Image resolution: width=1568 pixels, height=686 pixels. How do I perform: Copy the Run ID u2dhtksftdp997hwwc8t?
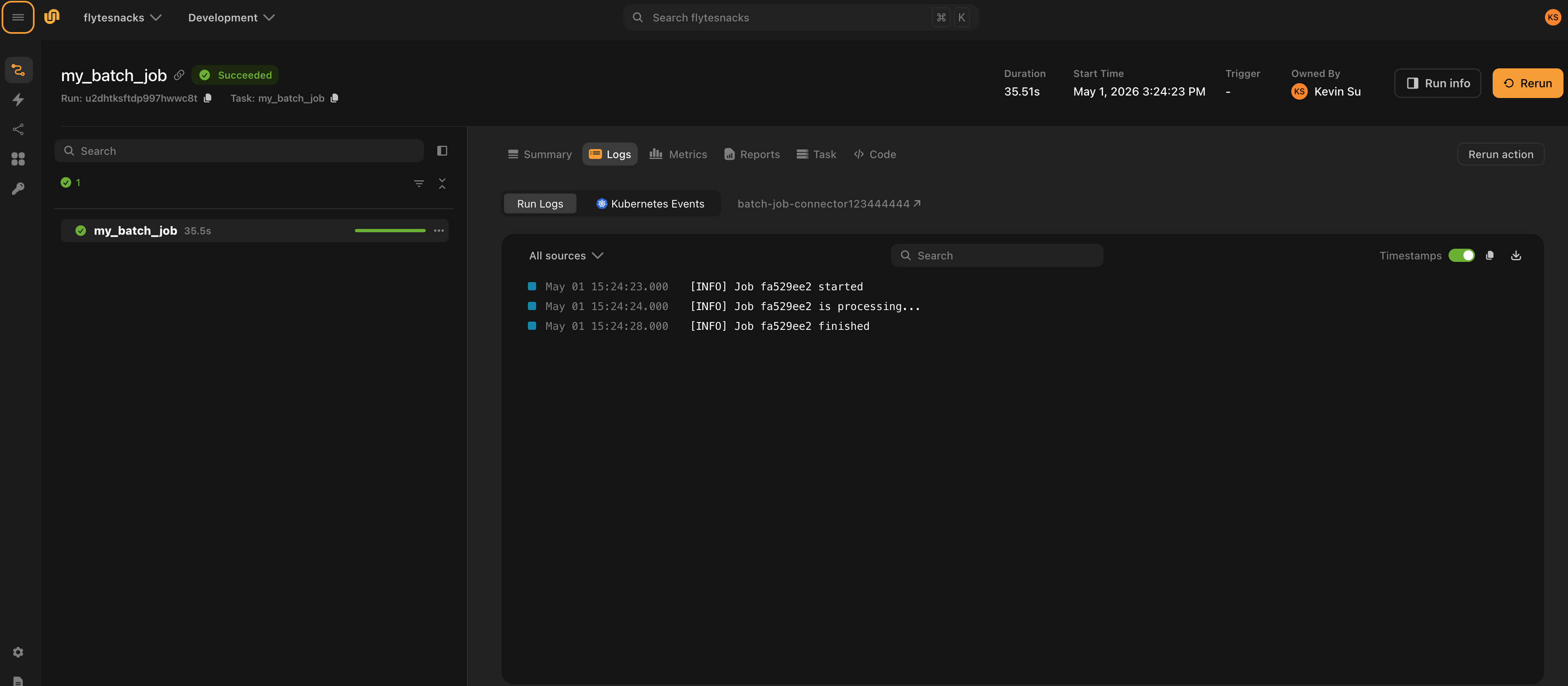point(208,98)
